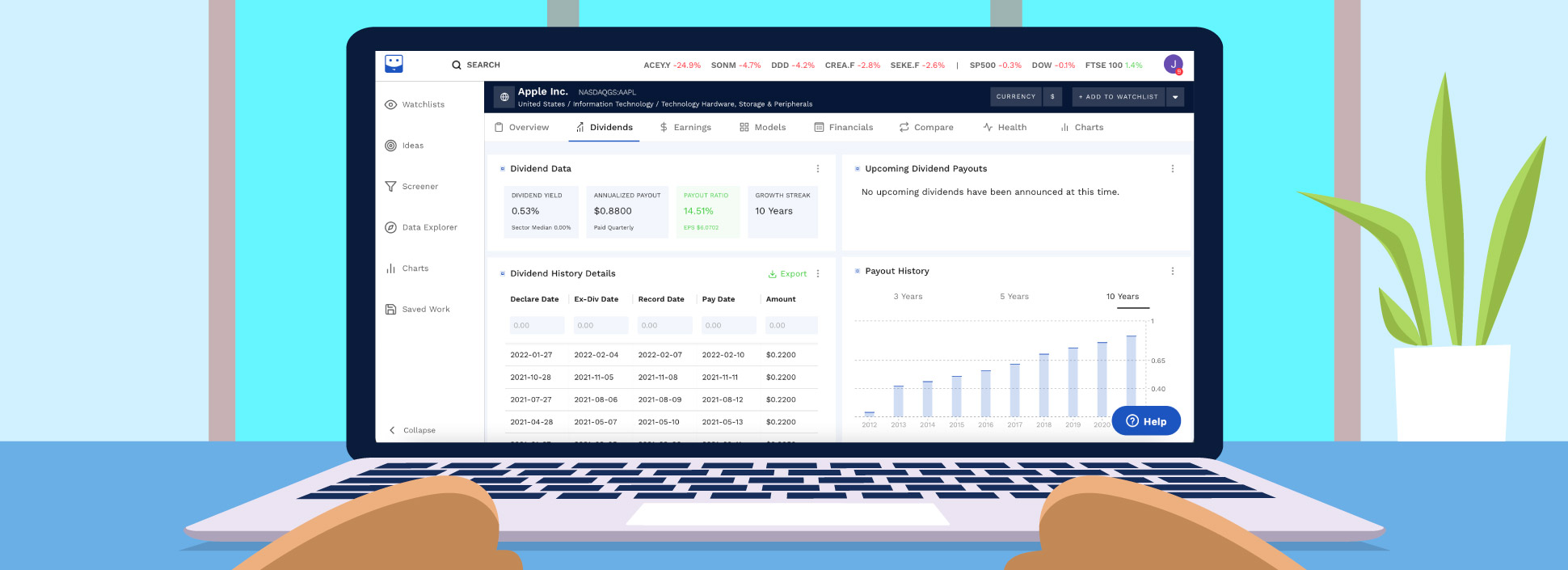
Task: Click pay date 2021-05-13 cell
Action: (723, 422)
